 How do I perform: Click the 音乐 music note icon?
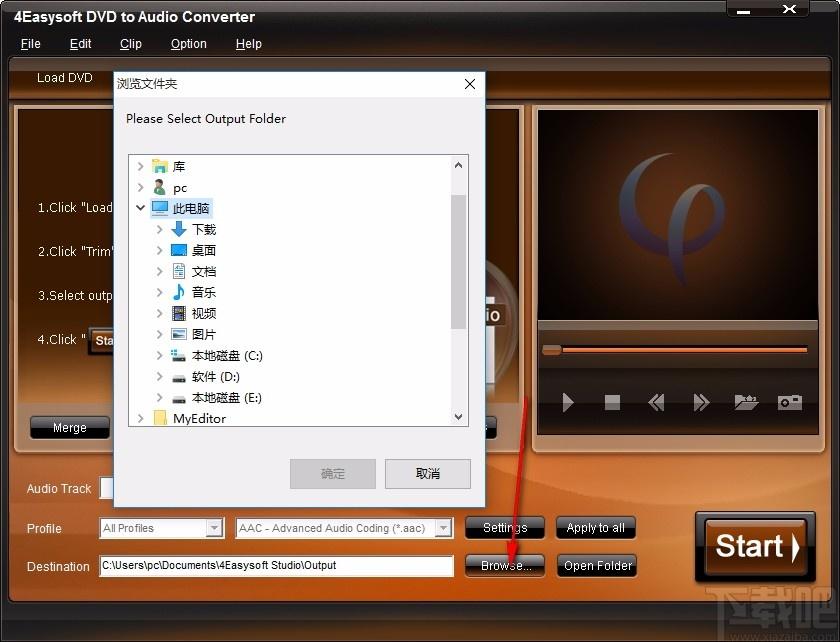click(x=179, y=292)
